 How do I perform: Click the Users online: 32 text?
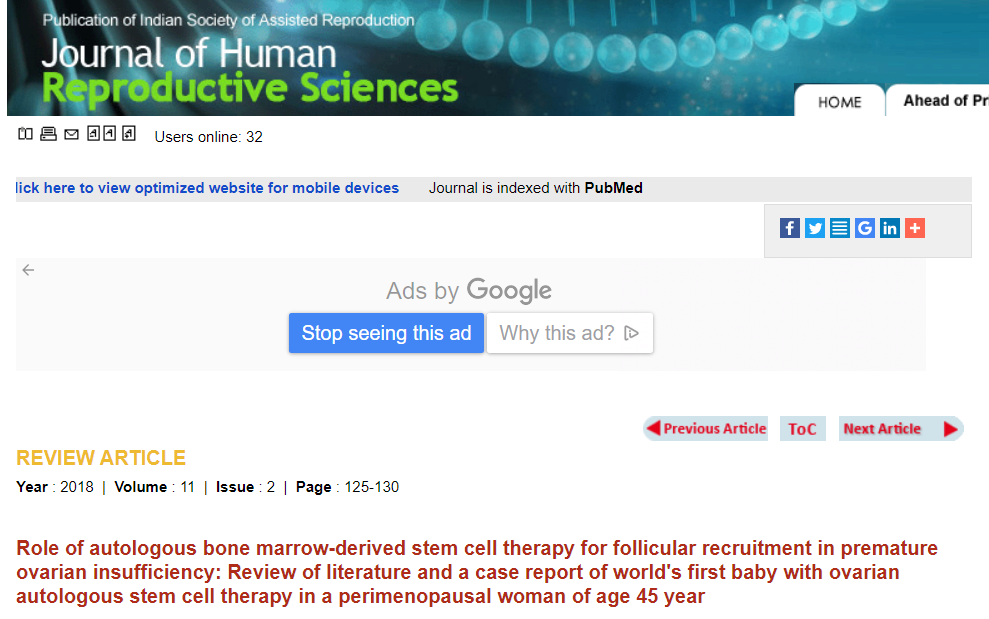(x=208, y=137)
